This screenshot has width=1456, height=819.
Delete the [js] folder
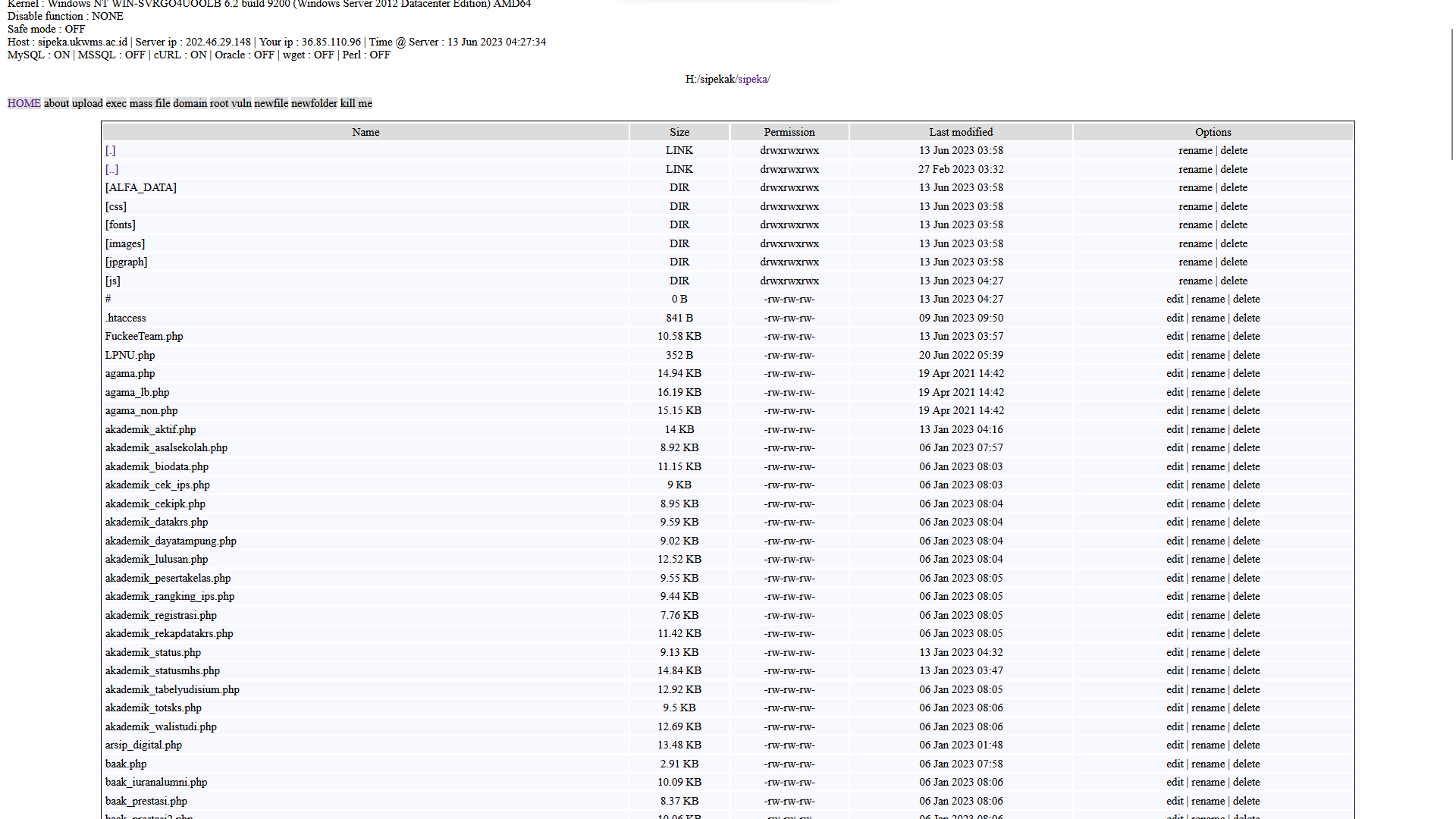1234,281
